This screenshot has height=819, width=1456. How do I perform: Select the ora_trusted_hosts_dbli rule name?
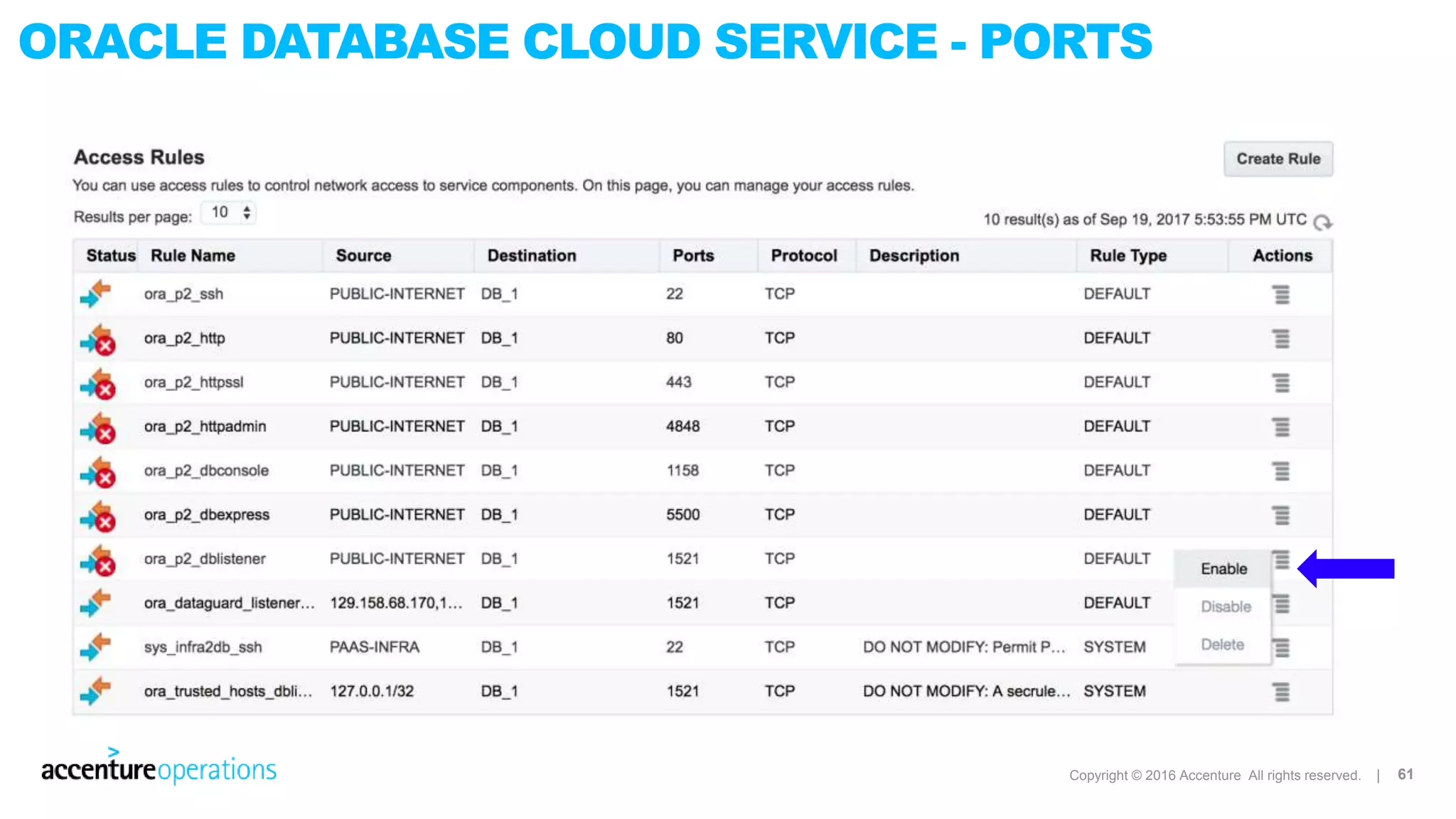[228, 691]
